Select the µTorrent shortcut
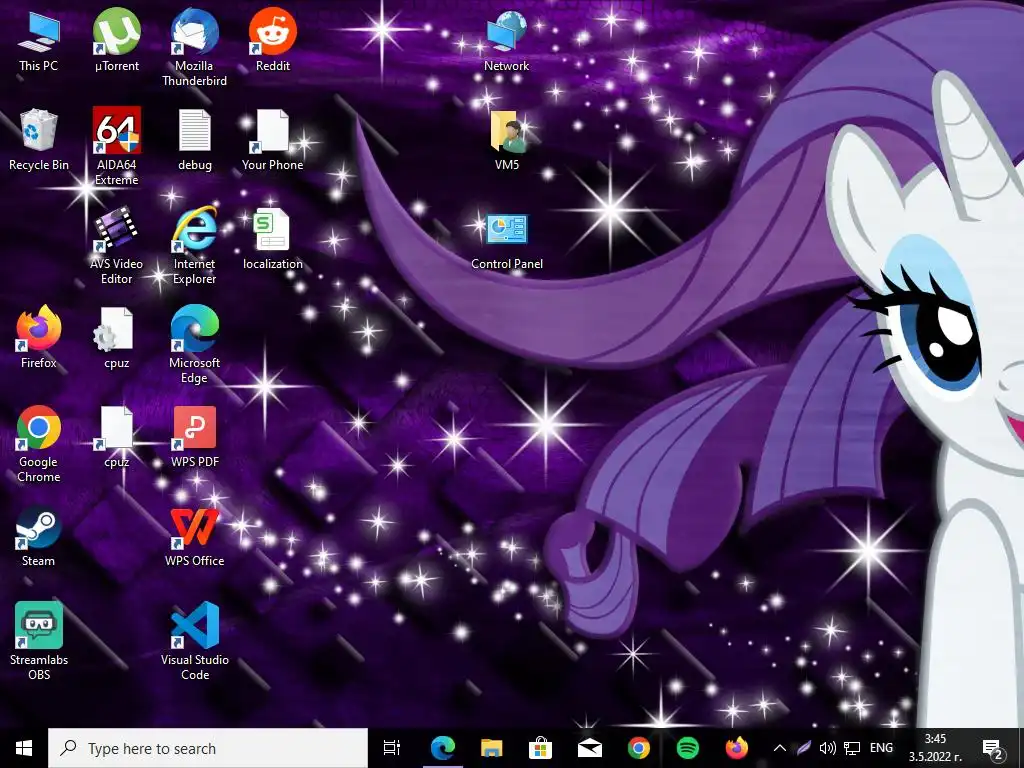This screenshot has height=768, width=1024. point(116,40)
